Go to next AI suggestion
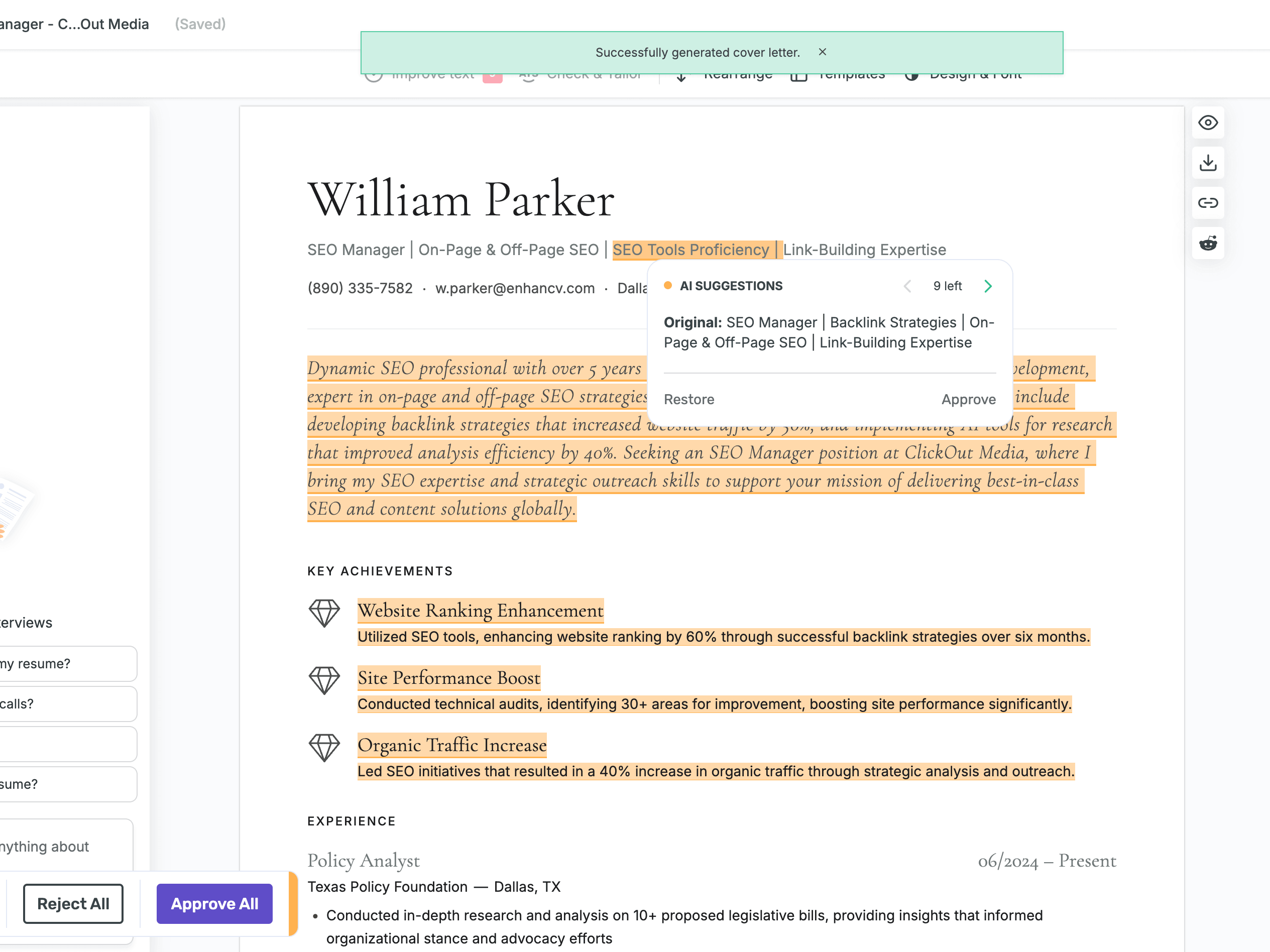The image size is (1270, 952). click(987, 286)
